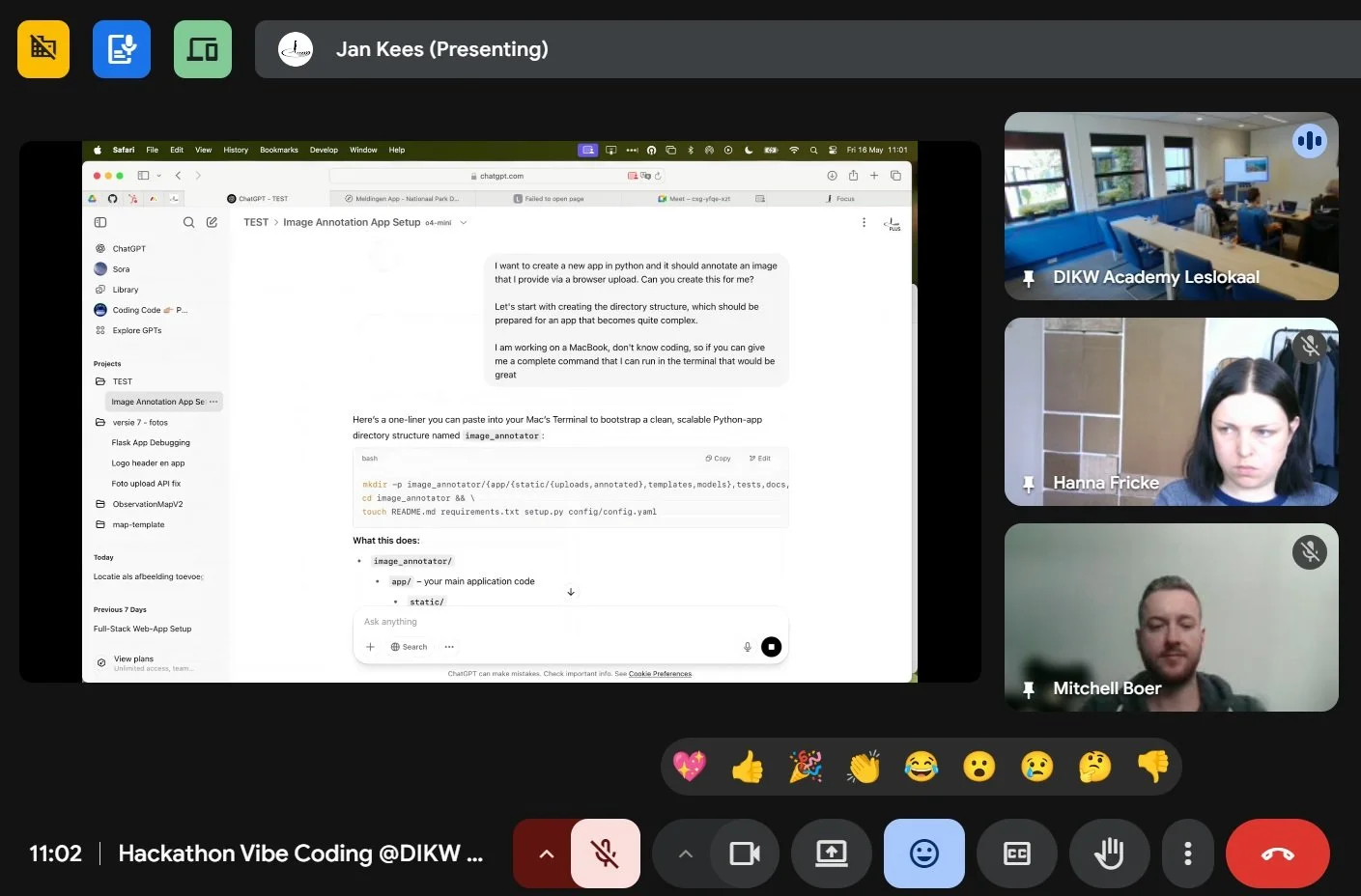The width and height of the screenshot is (1361, 896).
Task: Leave the call with the red hang-up button
Action: [1278, 854]
